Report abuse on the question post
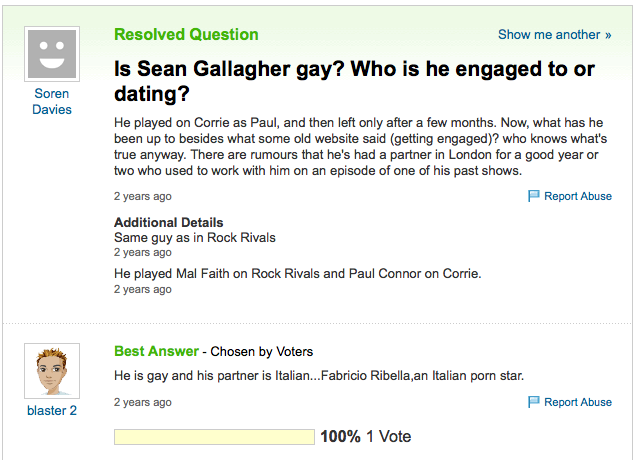The image size is (634, 460). coord(577,197)
